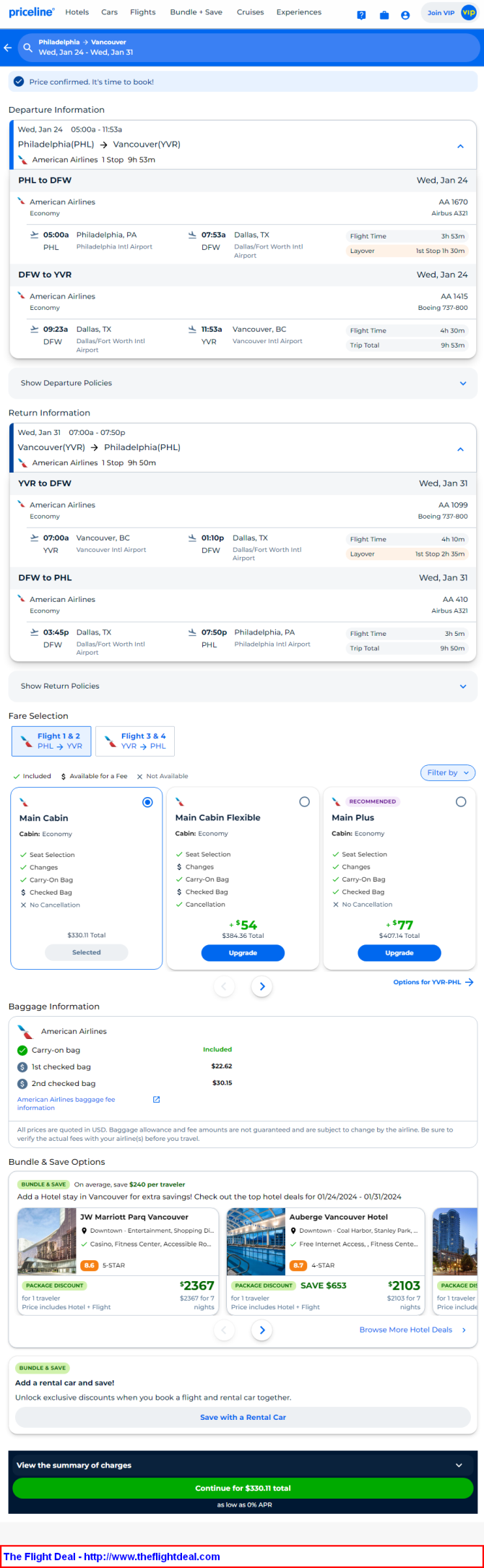This screenshot has height=1568, width=484.
Task: Open Options for YVR-PHL link
Action: point(427,982)
